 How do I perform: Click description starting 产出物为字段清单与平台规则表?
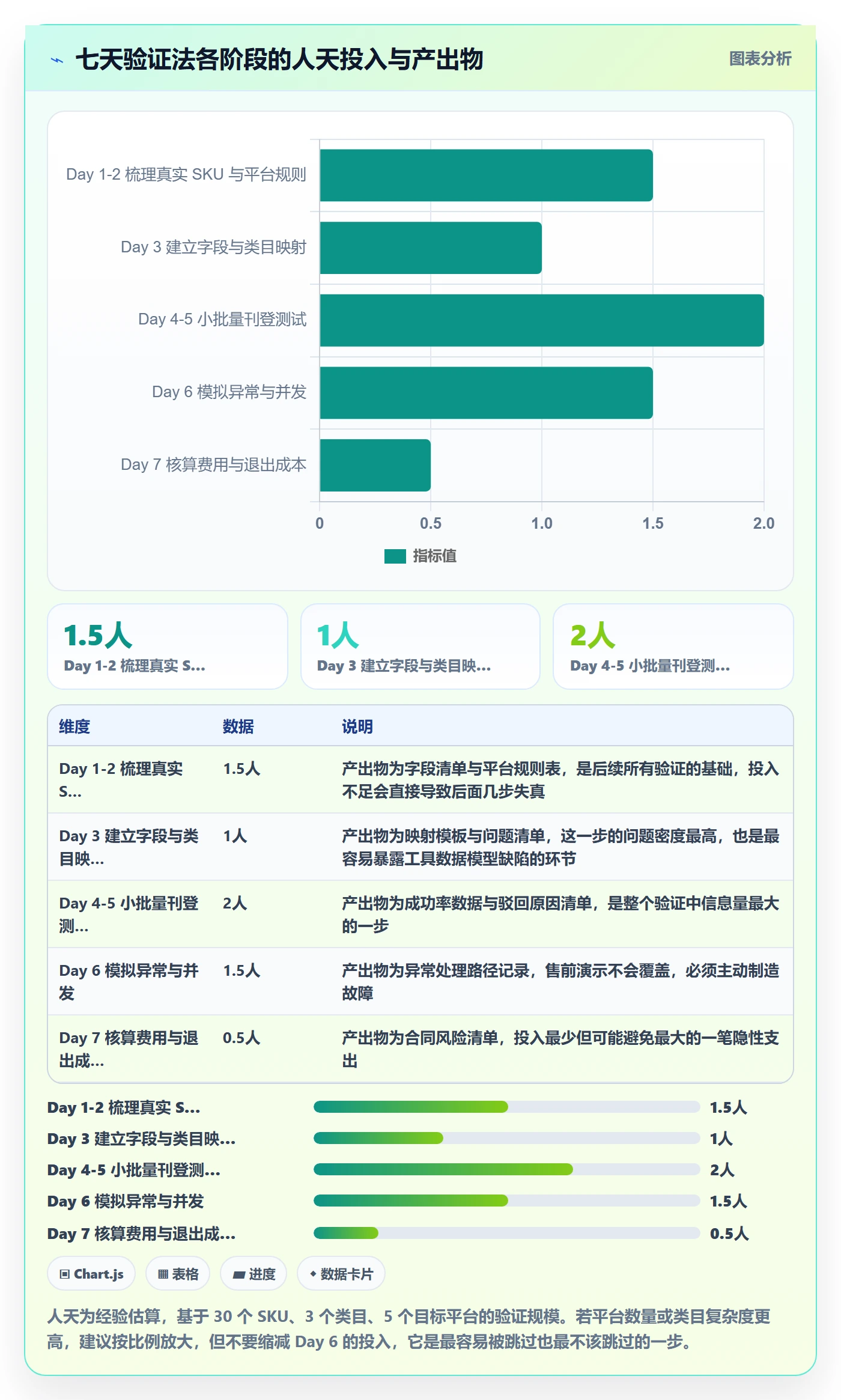[560, 780]
